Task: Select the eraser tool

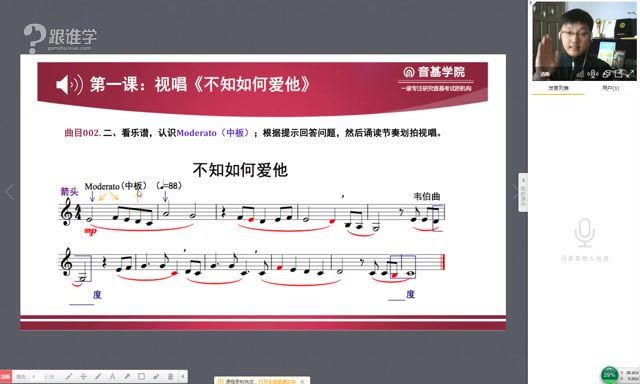Action: 156,376
